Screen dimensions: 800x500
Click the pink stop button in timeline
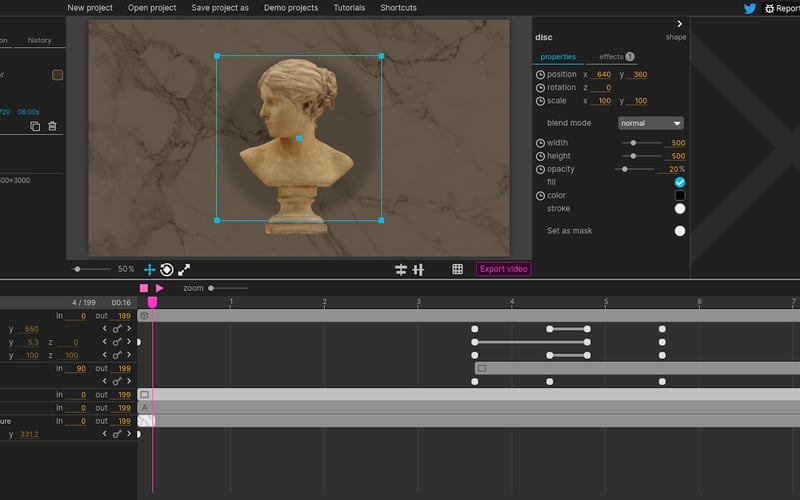(144, 288)
